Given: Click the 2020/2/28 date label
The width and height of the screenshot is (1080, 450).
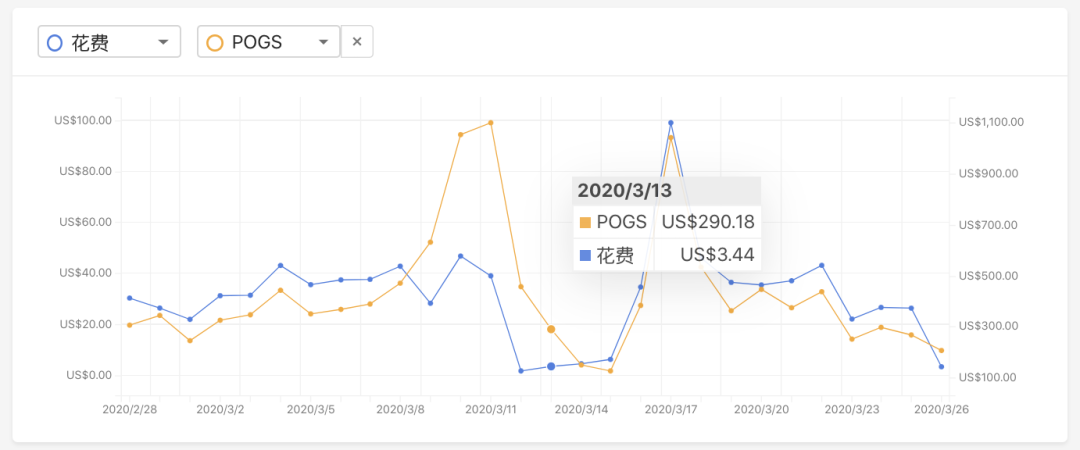Looking at the screenshot, I should 131,409.
